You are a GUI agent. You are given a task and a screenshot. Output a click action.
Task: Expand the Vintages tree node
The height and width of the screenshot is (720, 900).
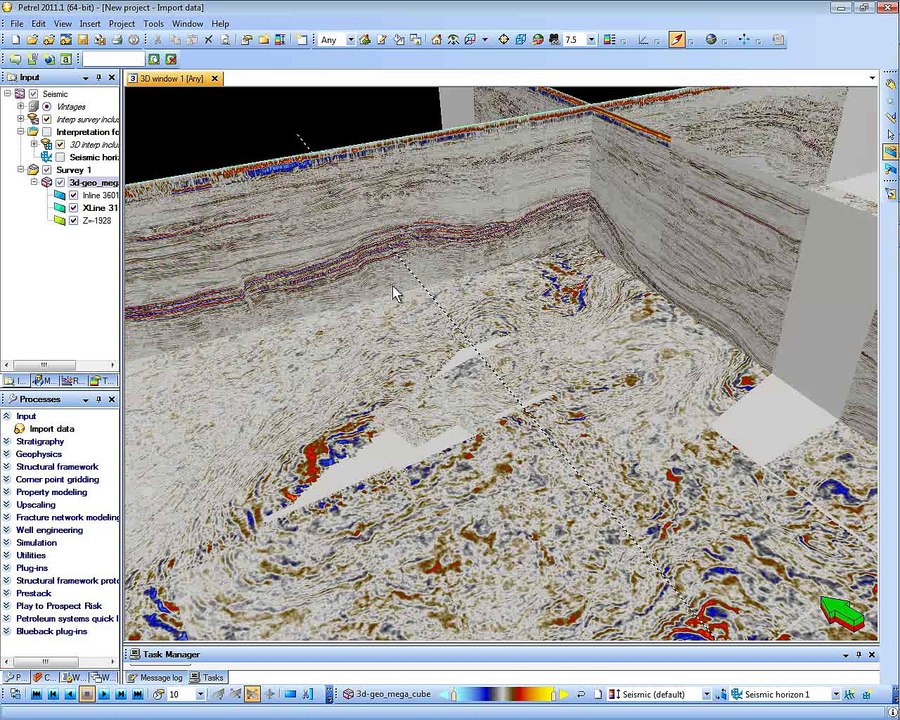[21, 106]
